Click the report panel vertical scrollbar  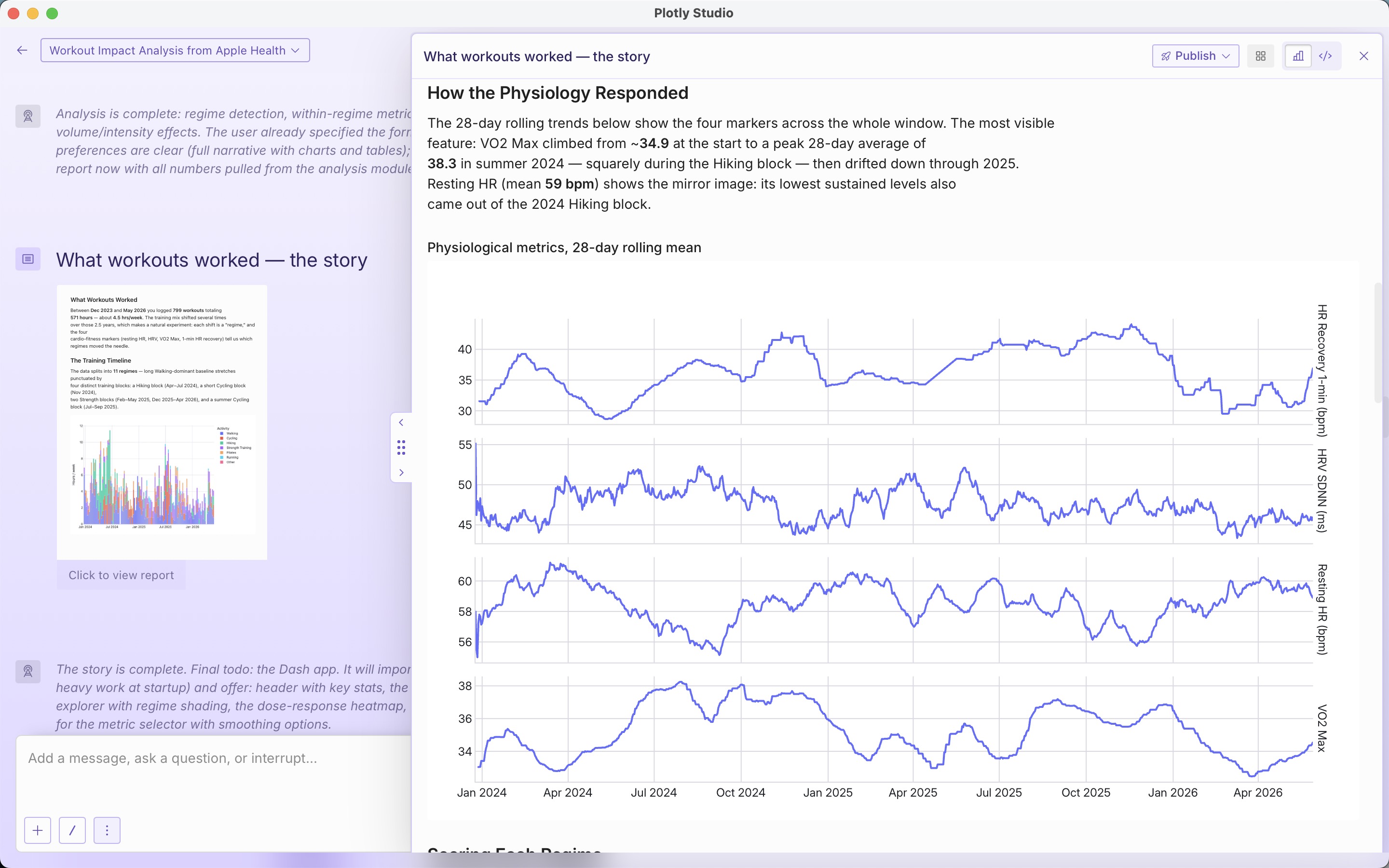coord(1378,342)
